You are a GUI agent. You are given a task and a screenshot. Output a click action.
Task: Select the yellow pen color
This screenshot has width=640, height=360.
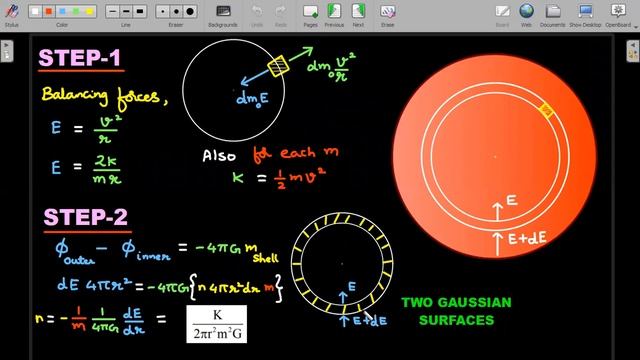(x=89, y=12)
